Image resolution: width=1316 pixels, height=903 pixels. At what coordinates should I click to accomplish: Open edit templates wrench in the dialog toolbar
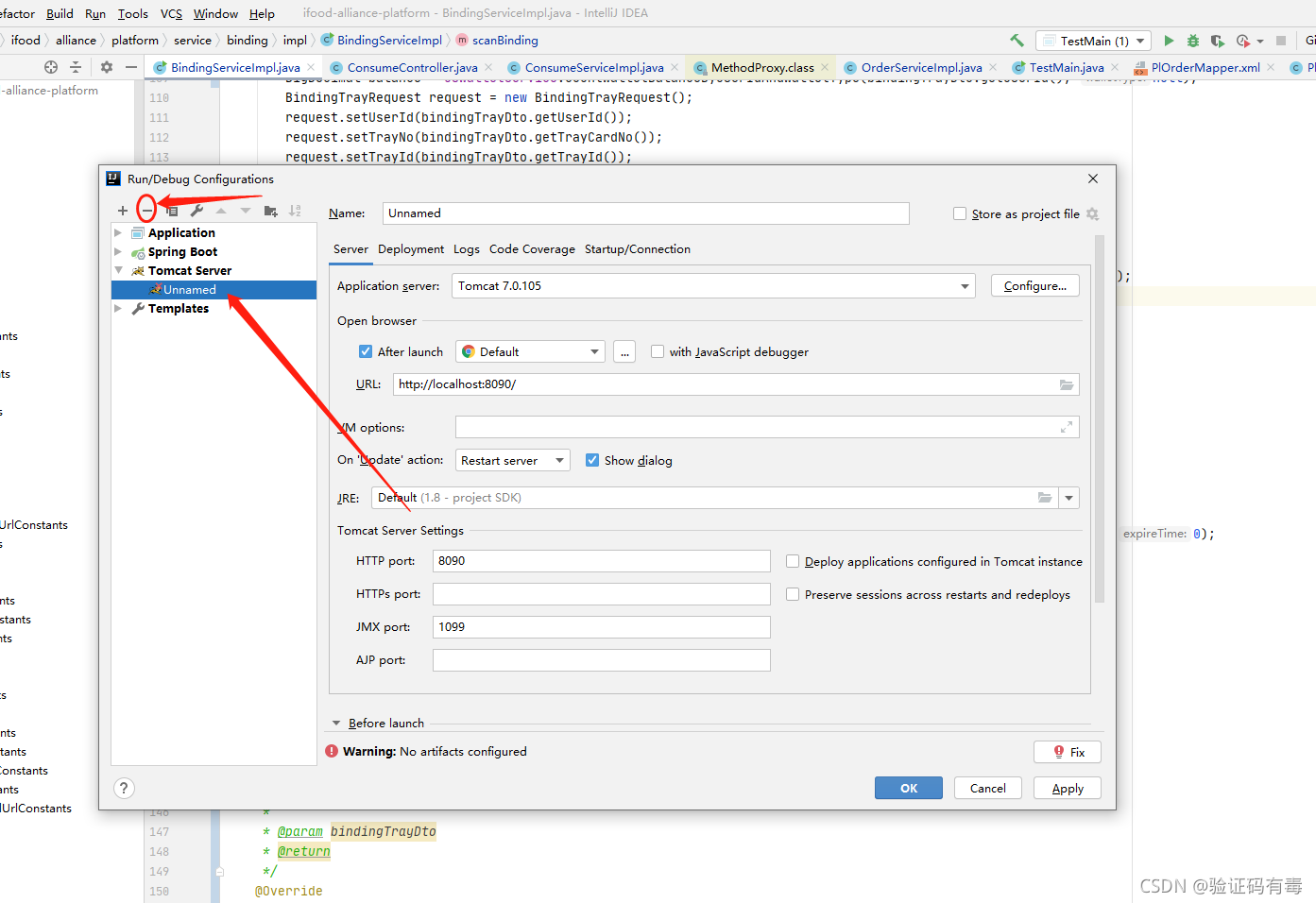[x=197, y=211]
